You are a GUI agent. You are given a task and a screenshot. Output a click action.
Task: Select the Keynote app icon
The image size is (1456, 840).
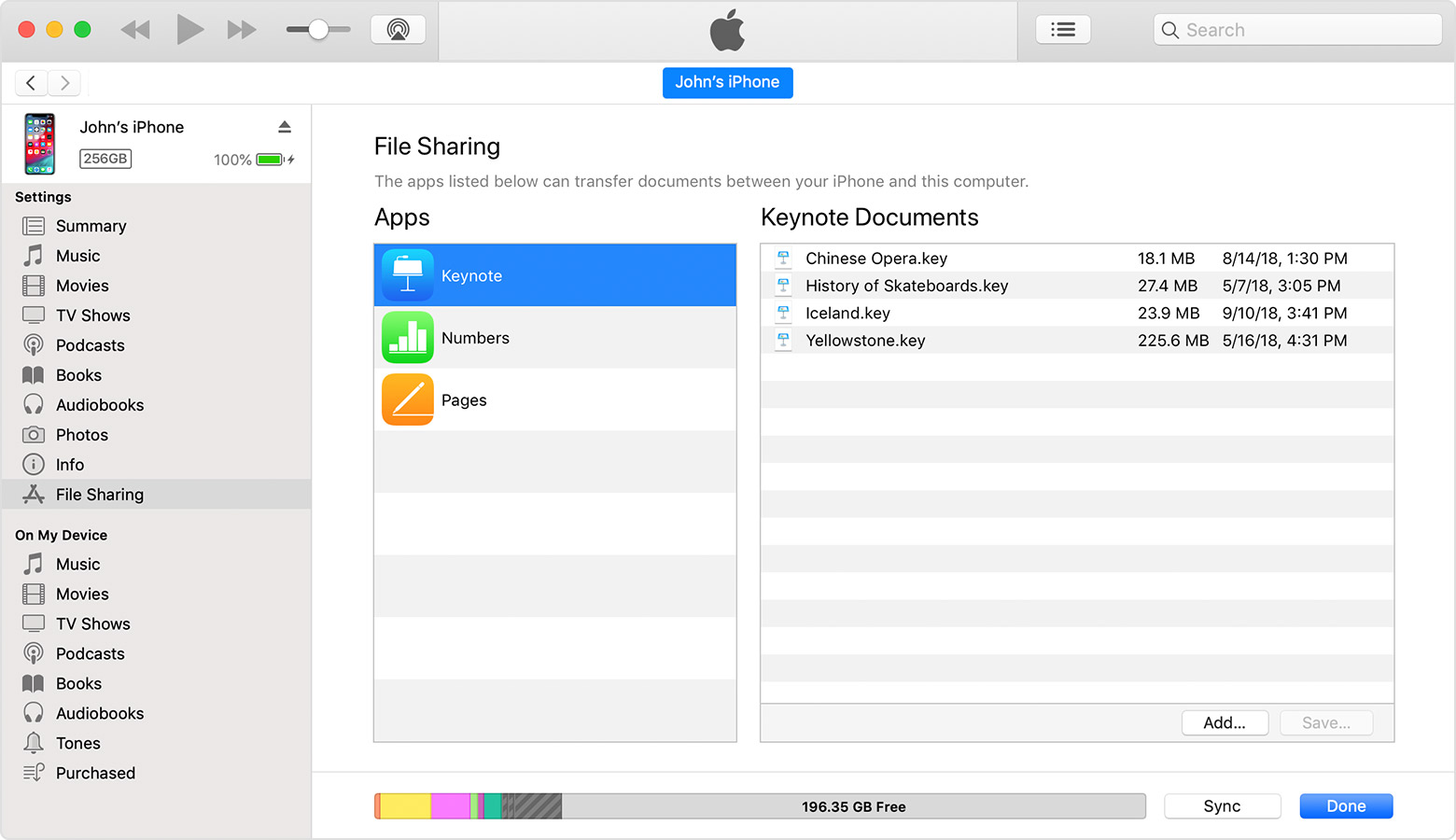coord(408,274)
